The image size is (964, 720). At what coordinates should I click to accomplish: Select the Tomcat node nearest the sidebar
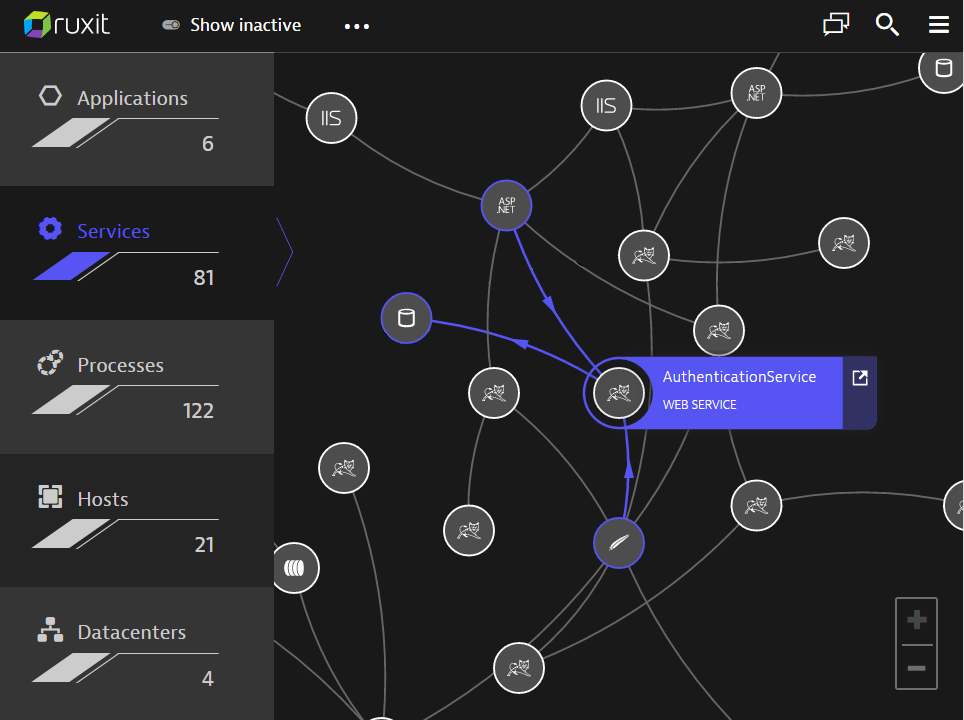pyautogui.click(x=344, y=468)
